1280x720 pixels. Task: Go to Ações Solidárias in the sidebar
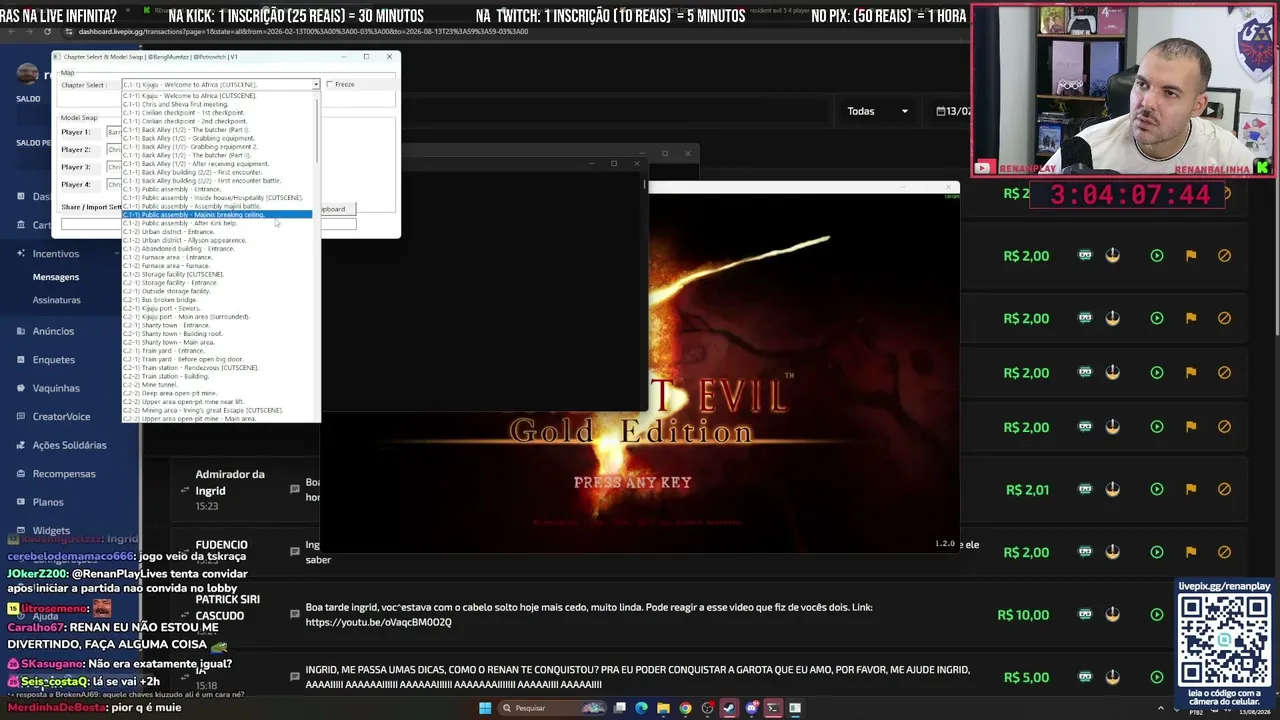(x=69, y=445)
